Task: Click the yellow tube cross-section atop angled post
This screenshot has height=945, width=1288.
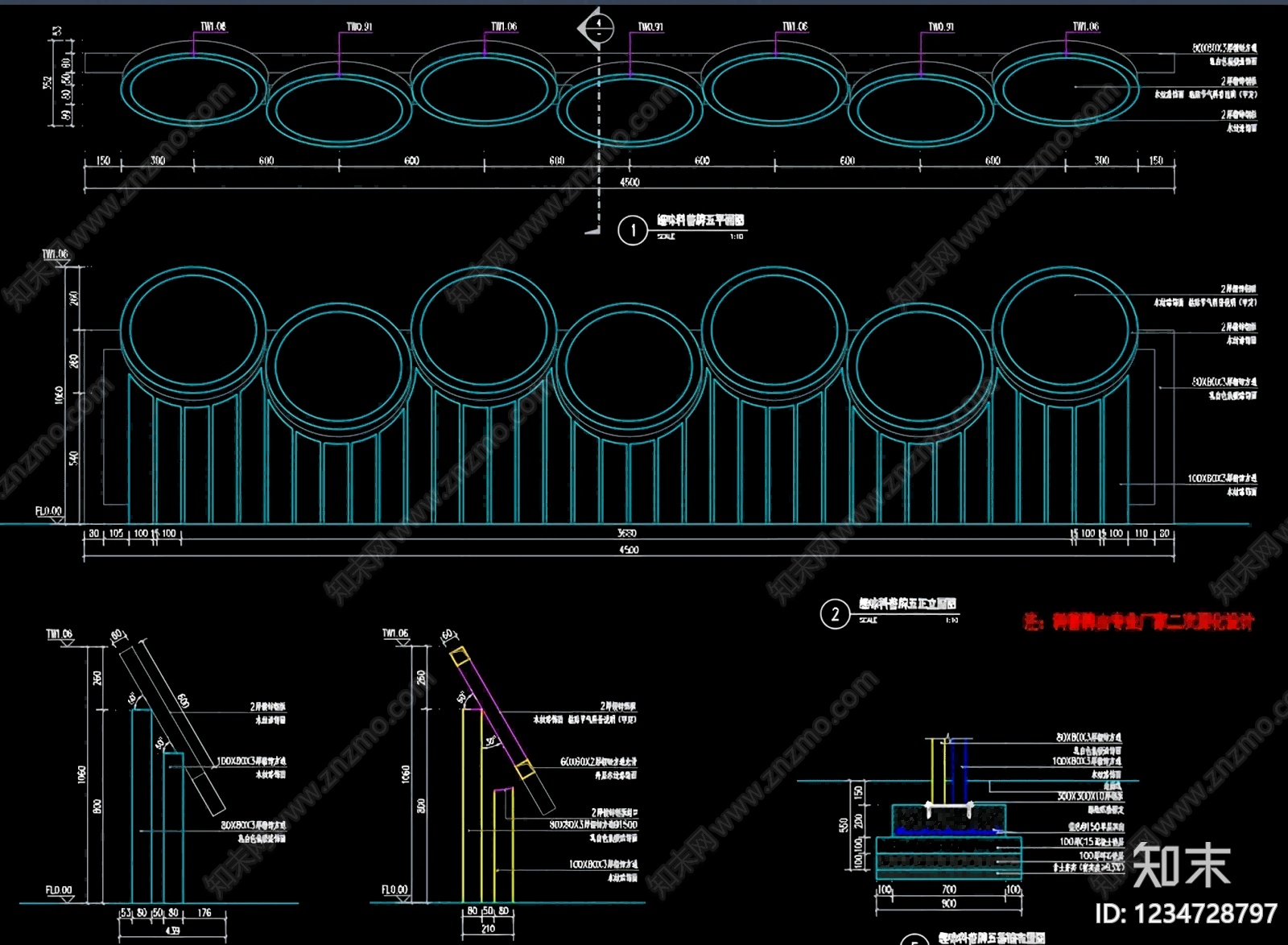Action: point(459,656)
